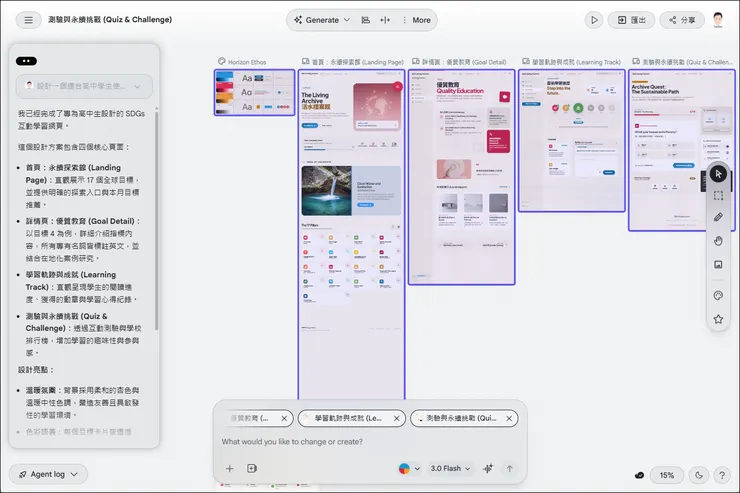Select the pencil edit tool
The width and height of the screenshot is (740, 493).
click(718, 217)
